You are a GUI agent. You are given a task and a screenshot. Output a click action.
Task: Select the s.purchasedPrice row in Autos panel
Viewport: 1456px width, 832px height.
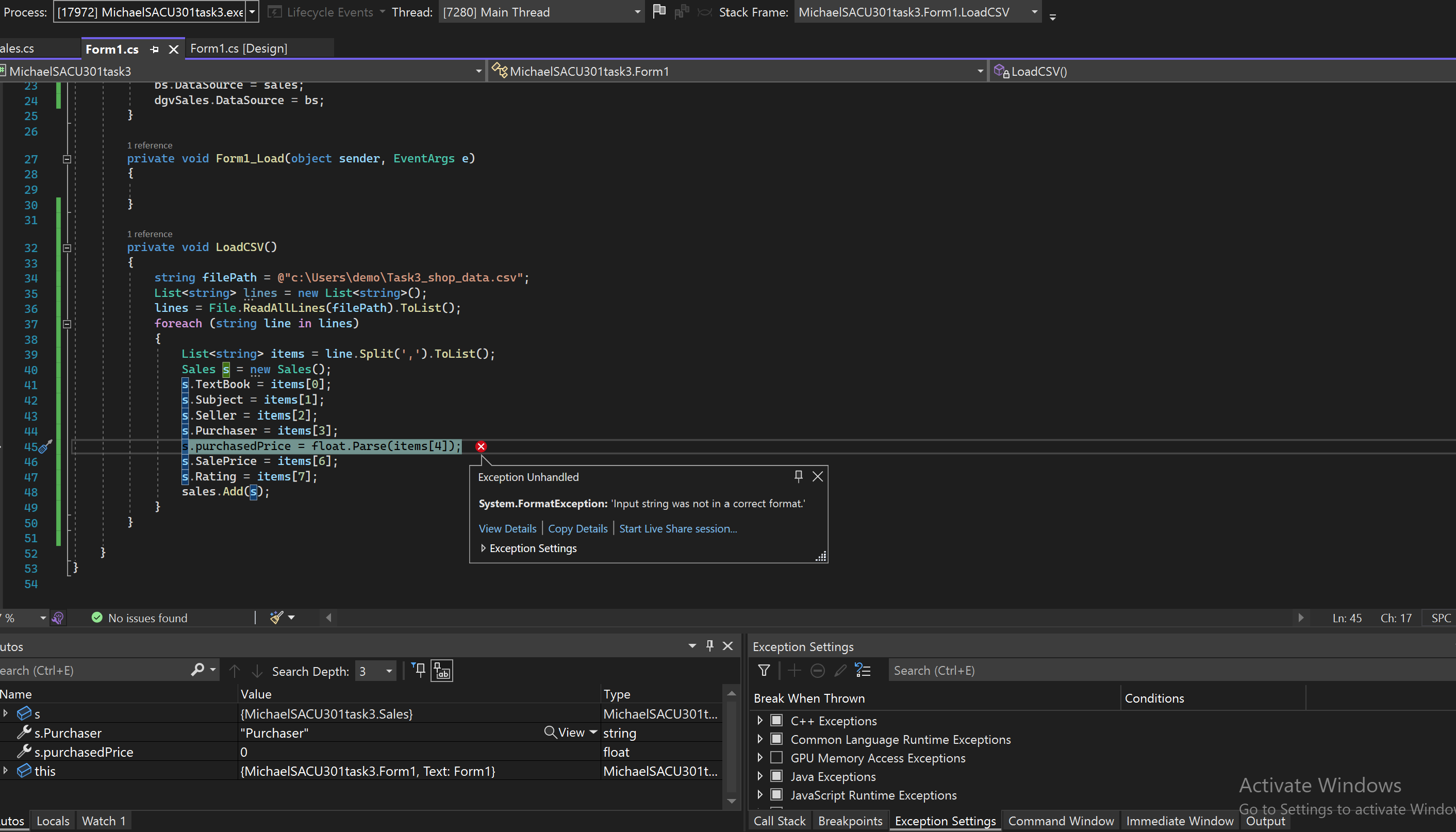[83, 751]
